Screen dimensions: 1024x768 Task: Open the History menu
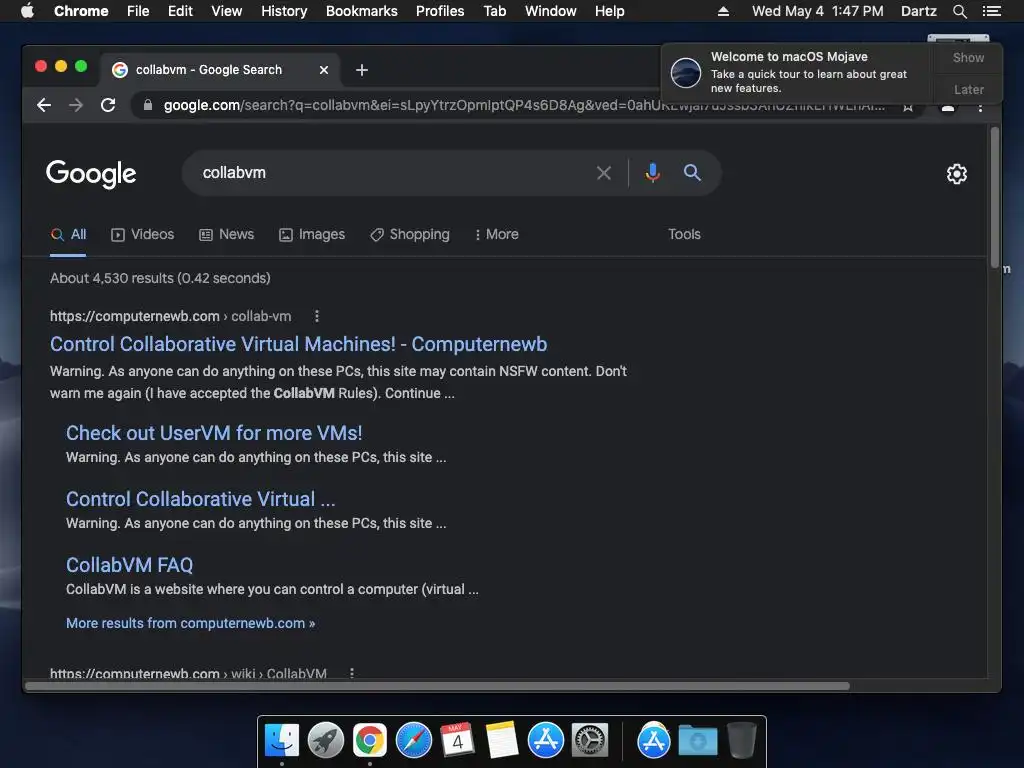pyautogui.click(x=284, y=11)
